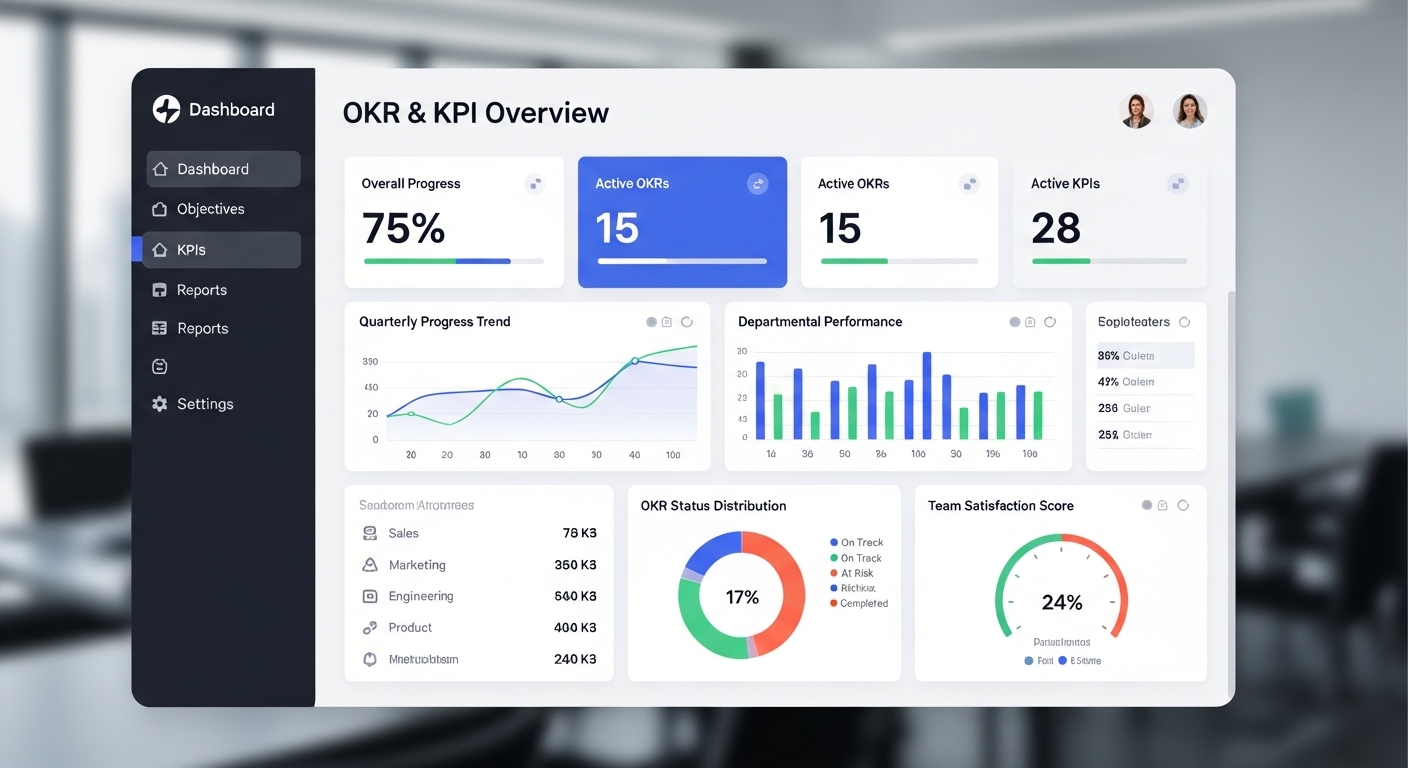
Task: Toggle the gray dot on Team Satisfaction Score
Action: 1147,506
